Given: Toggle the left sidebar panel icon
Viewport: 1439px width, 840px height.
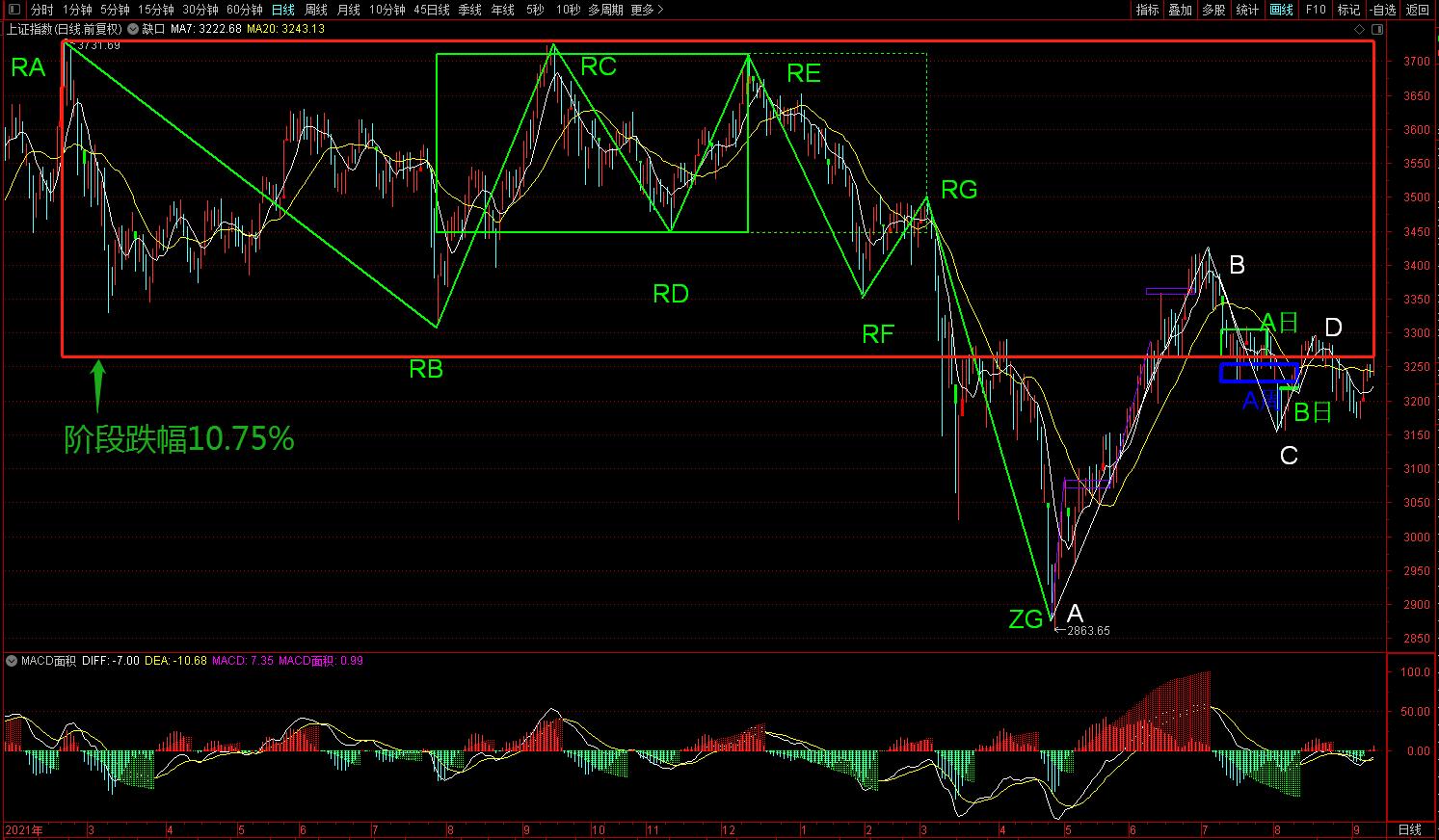Looking at the screenshot, I should point(13,10).
